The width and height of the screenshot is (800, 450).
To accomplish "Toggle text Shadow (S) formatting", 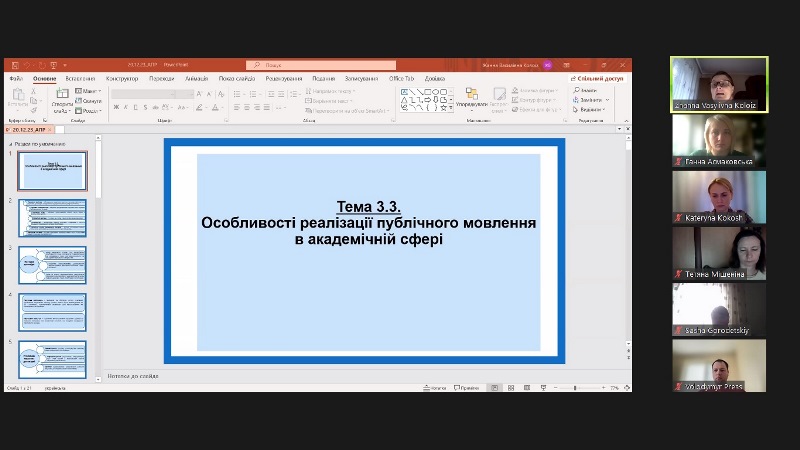I will tap(145, 107).
